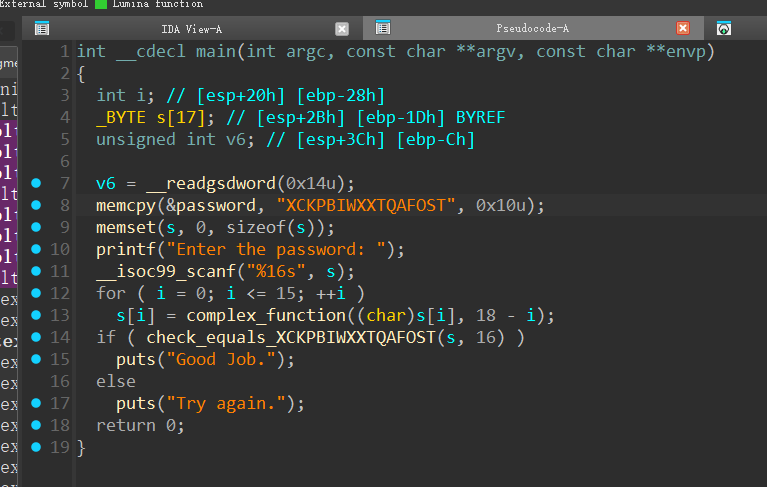The height and width of the screenshot is (487, 767).
Task: Click the "Try again." string
Action: click(226, 403)
